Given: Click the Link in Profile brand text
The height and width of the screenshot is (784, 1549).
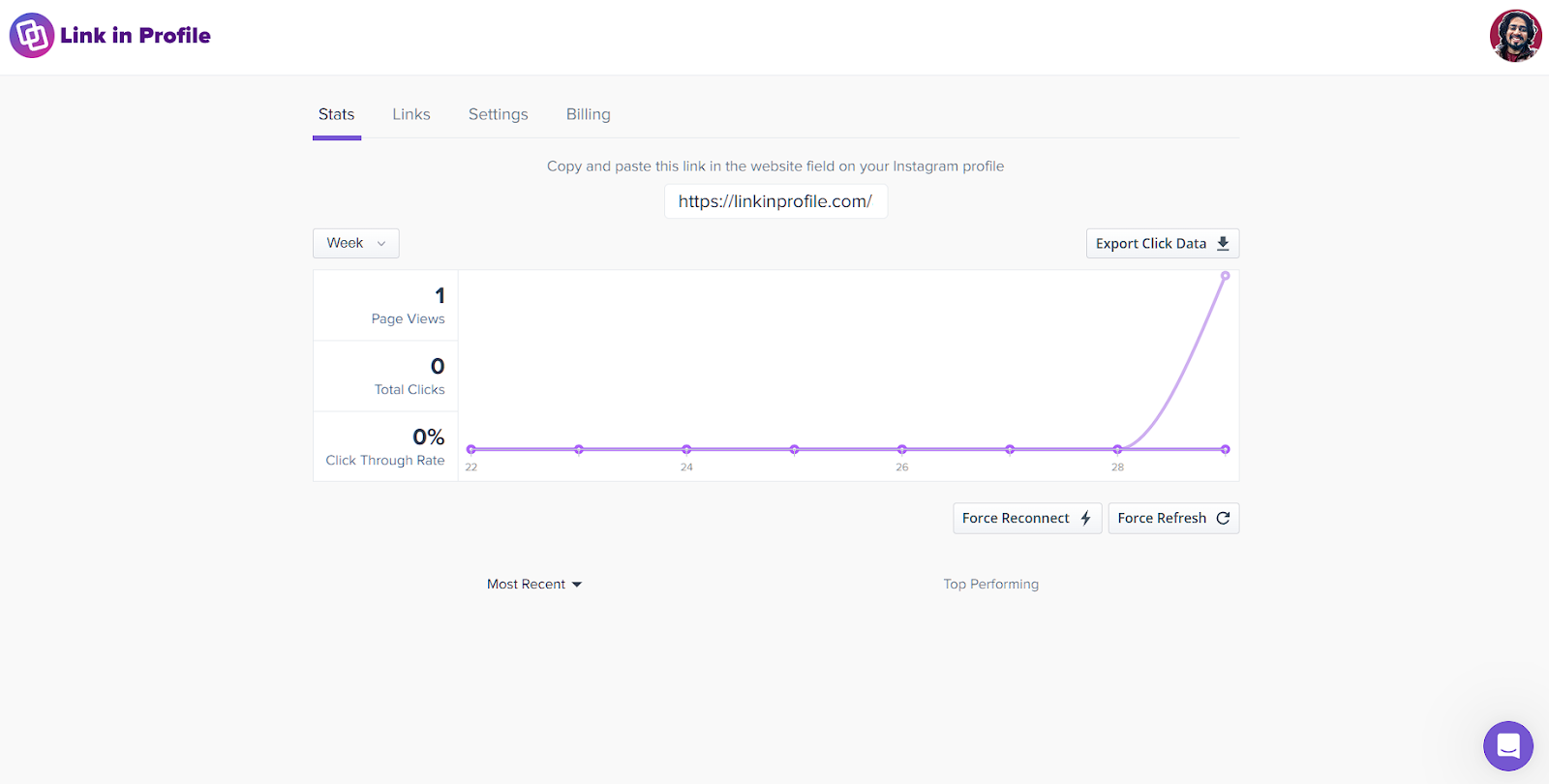Looking at the screenshot, I should pos(136,36).
